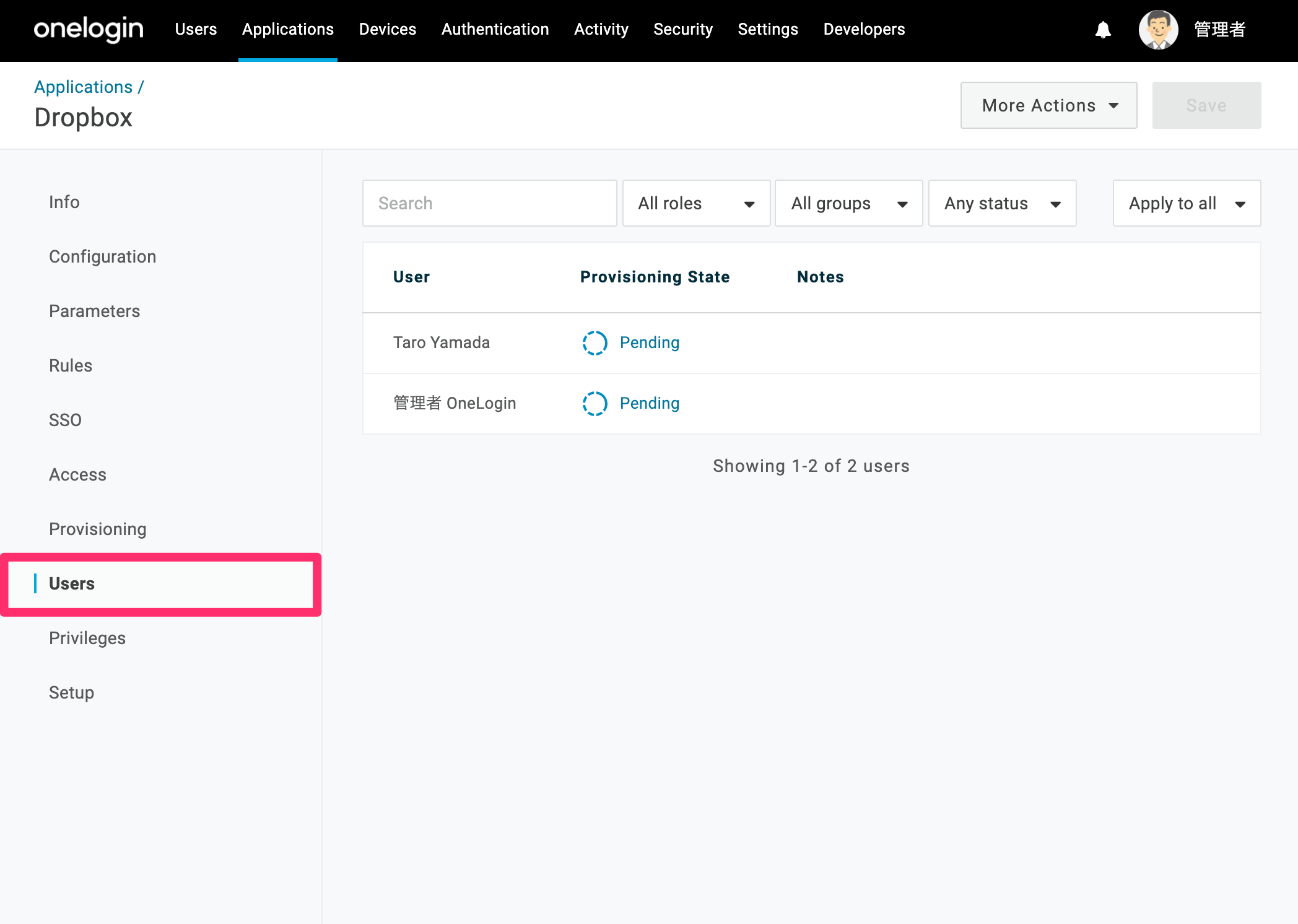Open the Devices navigation menu
This screenshot has width=1298, height=924.
pyautogui.click(x=388, y=29)
